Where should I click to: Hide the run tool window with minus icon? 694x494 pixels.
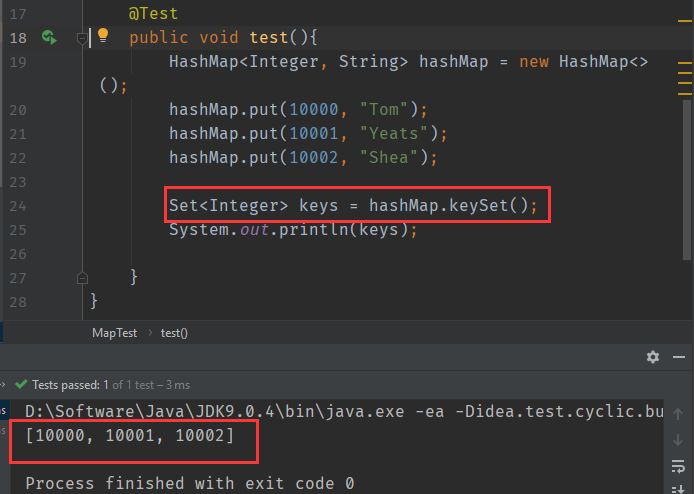tap(679, 357)
